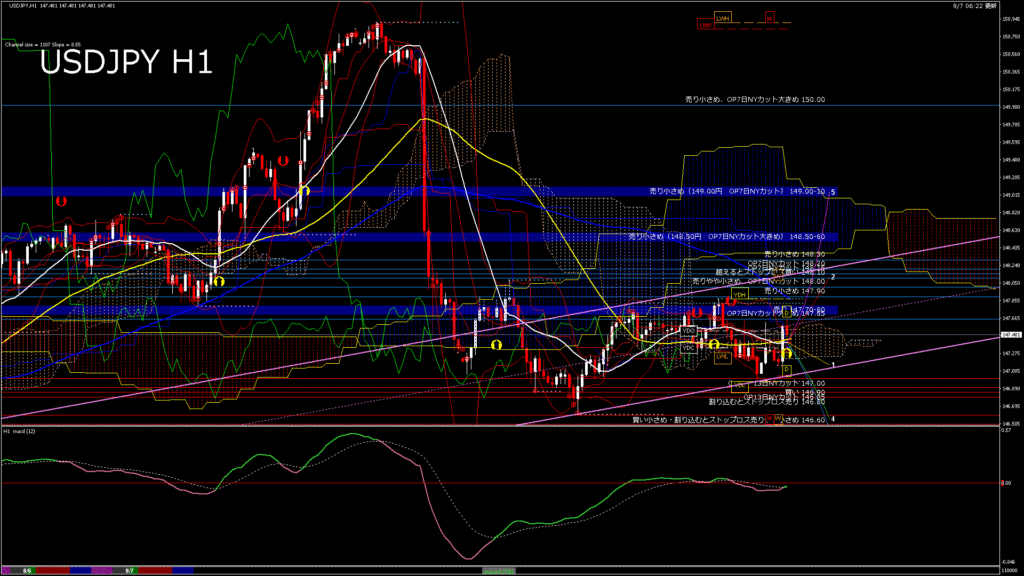This screenshot has width=1024, height=576.
Task: Select the 149.00-10 blue zone label
Action: coord(738,191)
